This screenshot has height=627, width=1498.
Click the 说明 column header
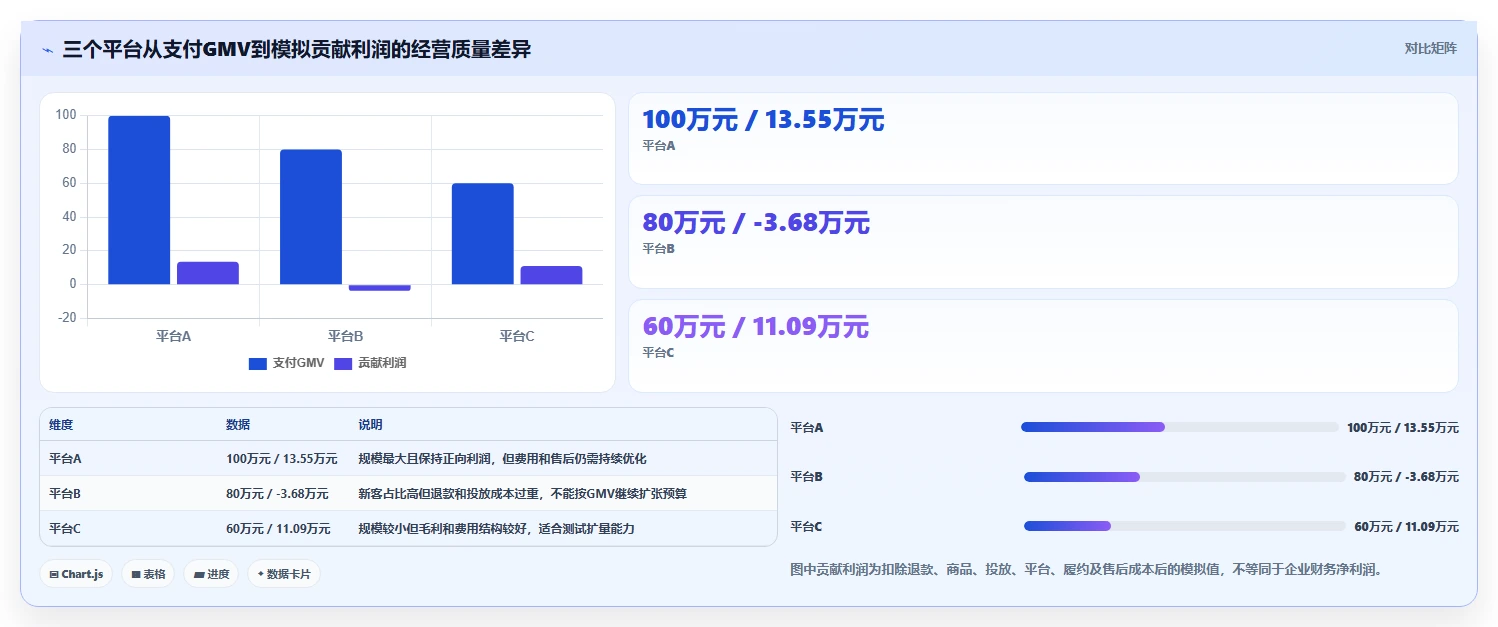pyautogui.click(x=370, y=425)
